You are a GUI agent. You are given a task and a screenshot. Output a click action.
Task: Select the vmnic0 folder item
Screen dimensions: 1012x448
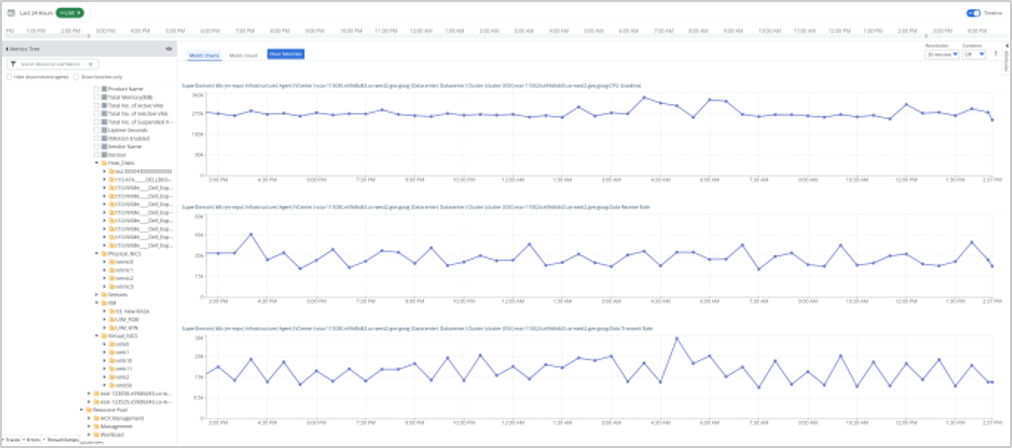121,261
